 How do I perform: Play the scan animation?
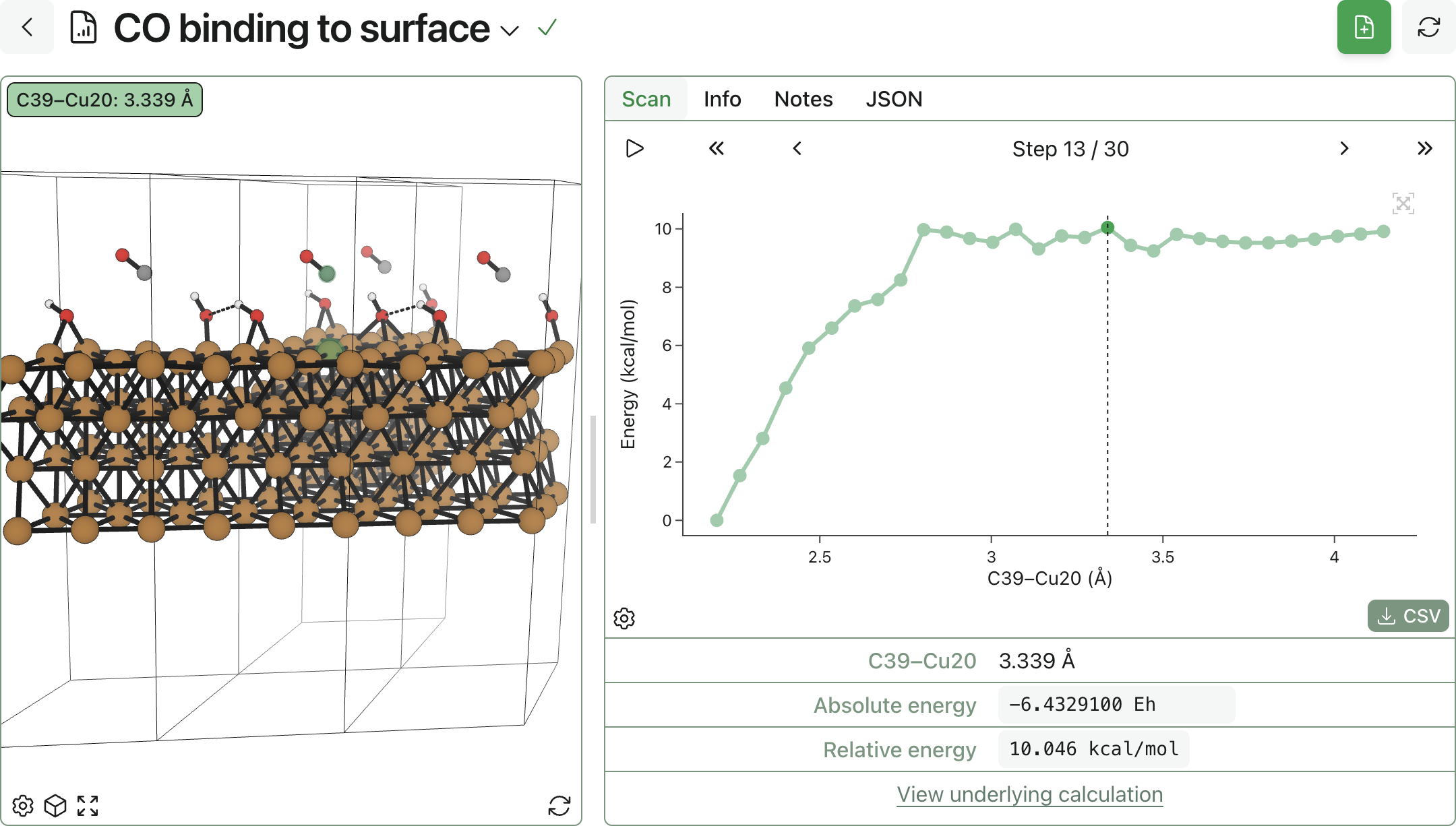pyautogui.click(x=634, y=148)
